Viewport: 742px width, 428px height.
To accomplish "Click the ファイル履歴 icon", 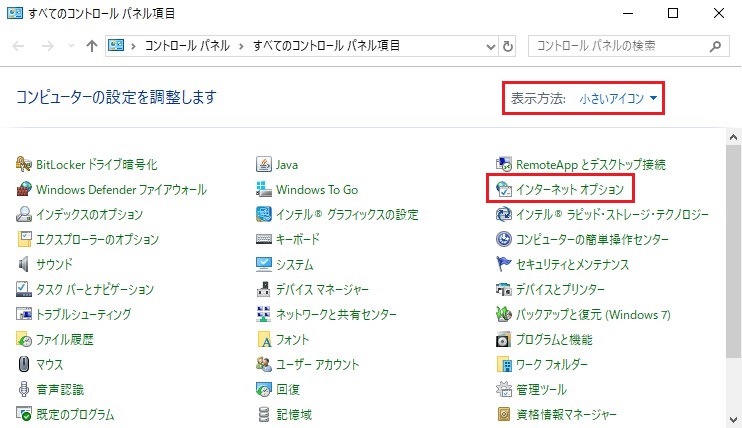I will (x=24, y=339).
